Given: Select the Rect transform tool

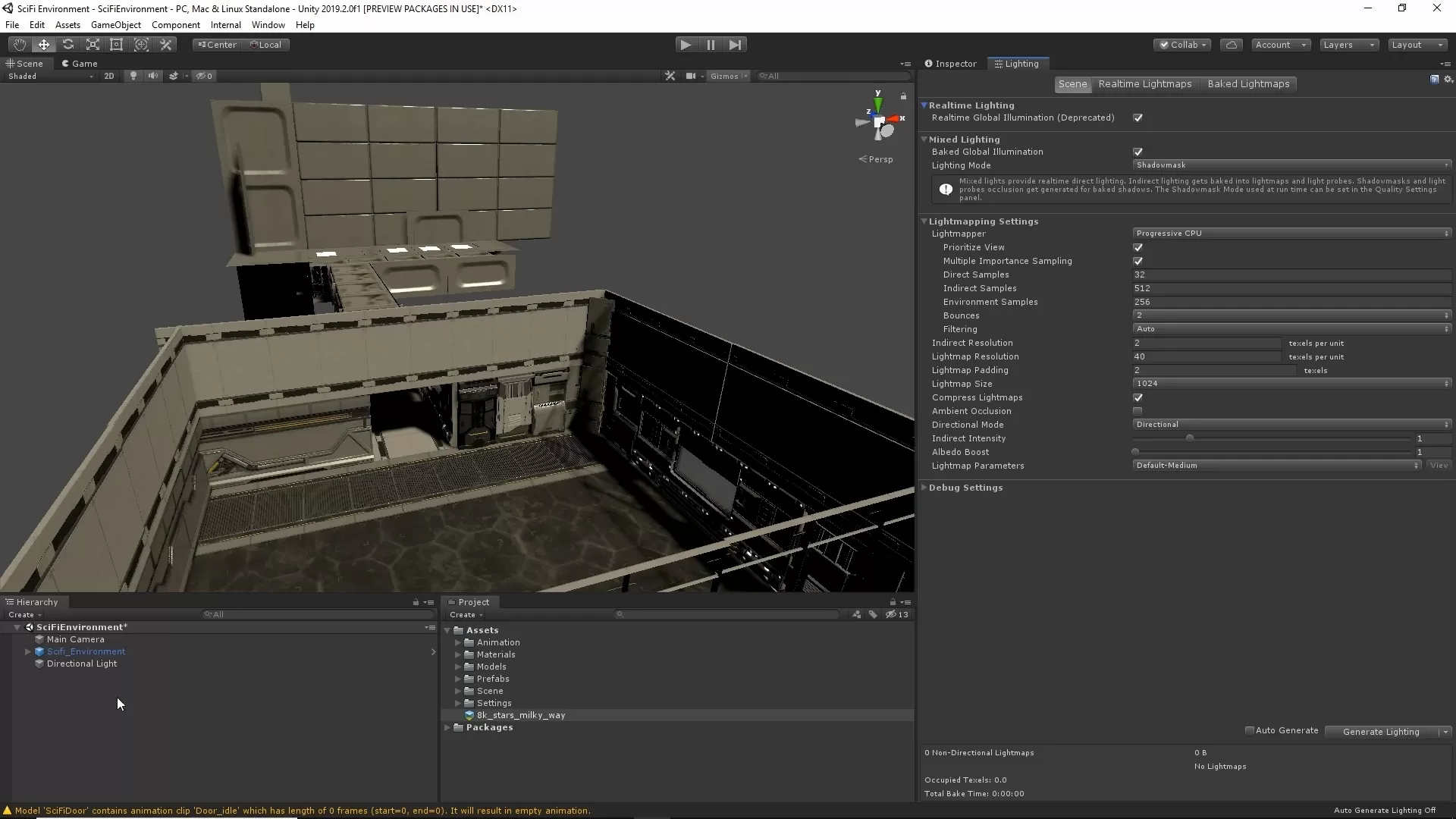Looking at the screenshot, I should (x=117, y=45).
